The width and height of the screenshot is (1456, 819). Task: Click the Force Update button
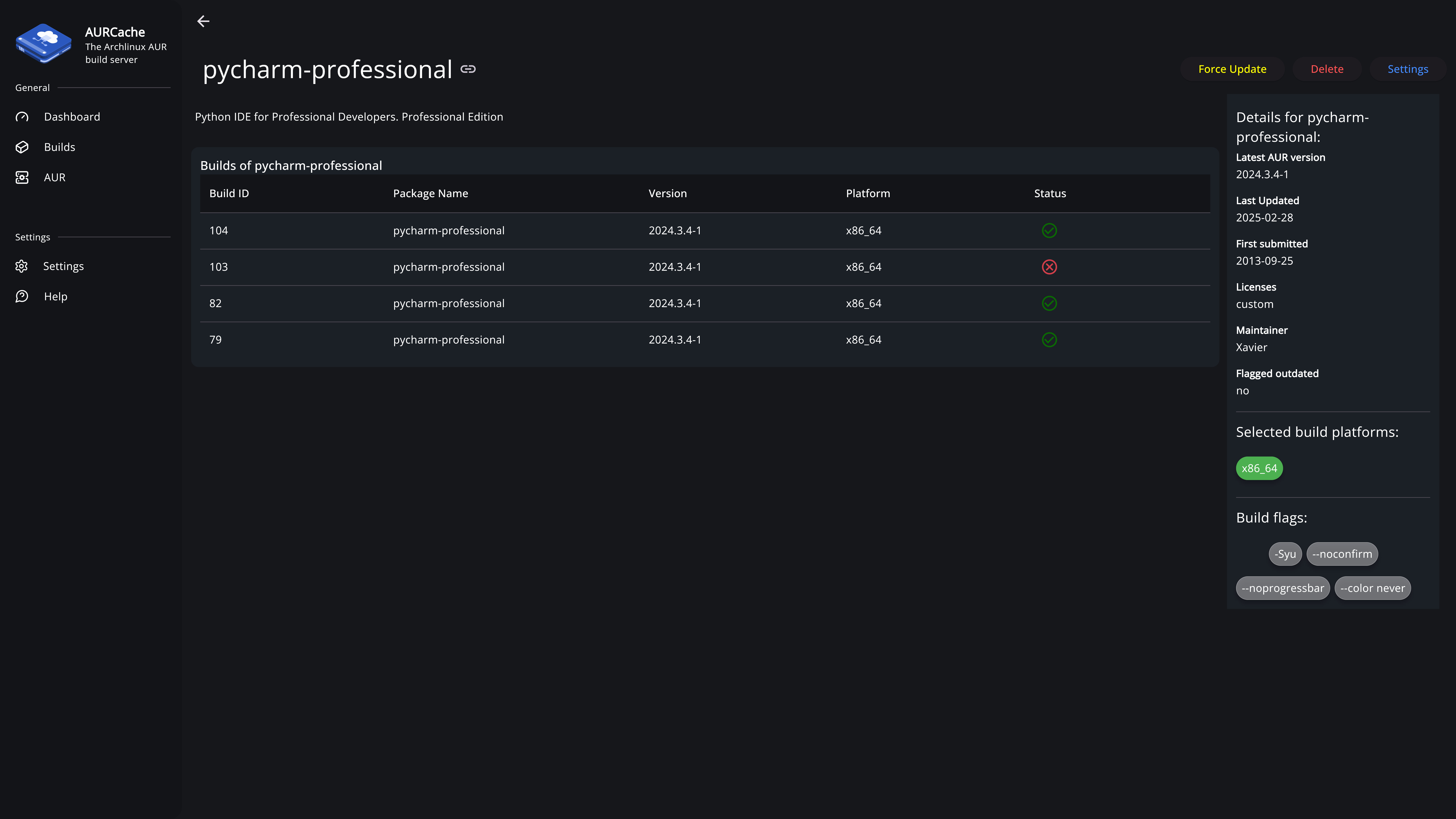coord(1232,69)
